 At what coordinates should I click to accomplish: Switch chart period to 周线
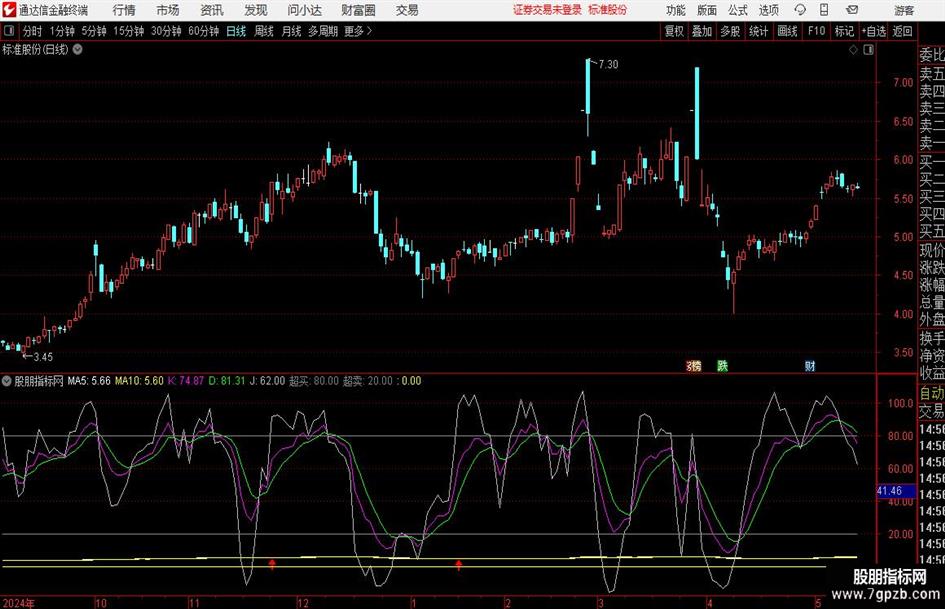(x=264, y=31)
